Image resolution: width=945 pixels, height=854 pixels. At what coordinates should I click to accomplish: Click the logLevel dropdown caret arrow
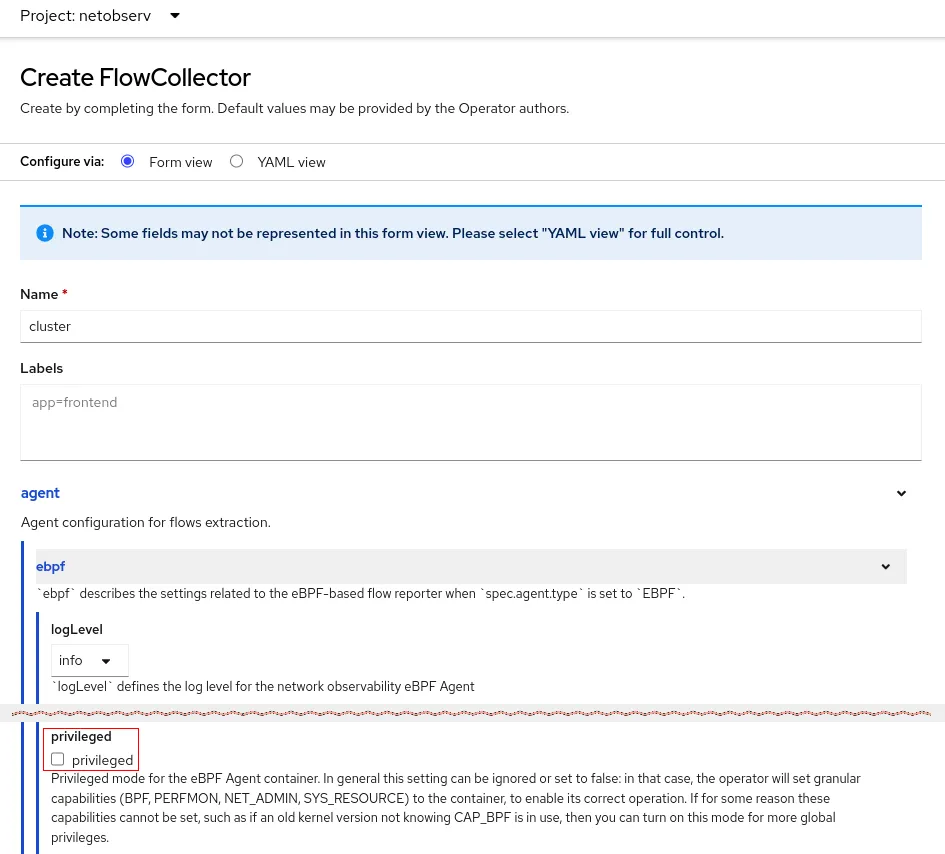click(x=106, y=661)
